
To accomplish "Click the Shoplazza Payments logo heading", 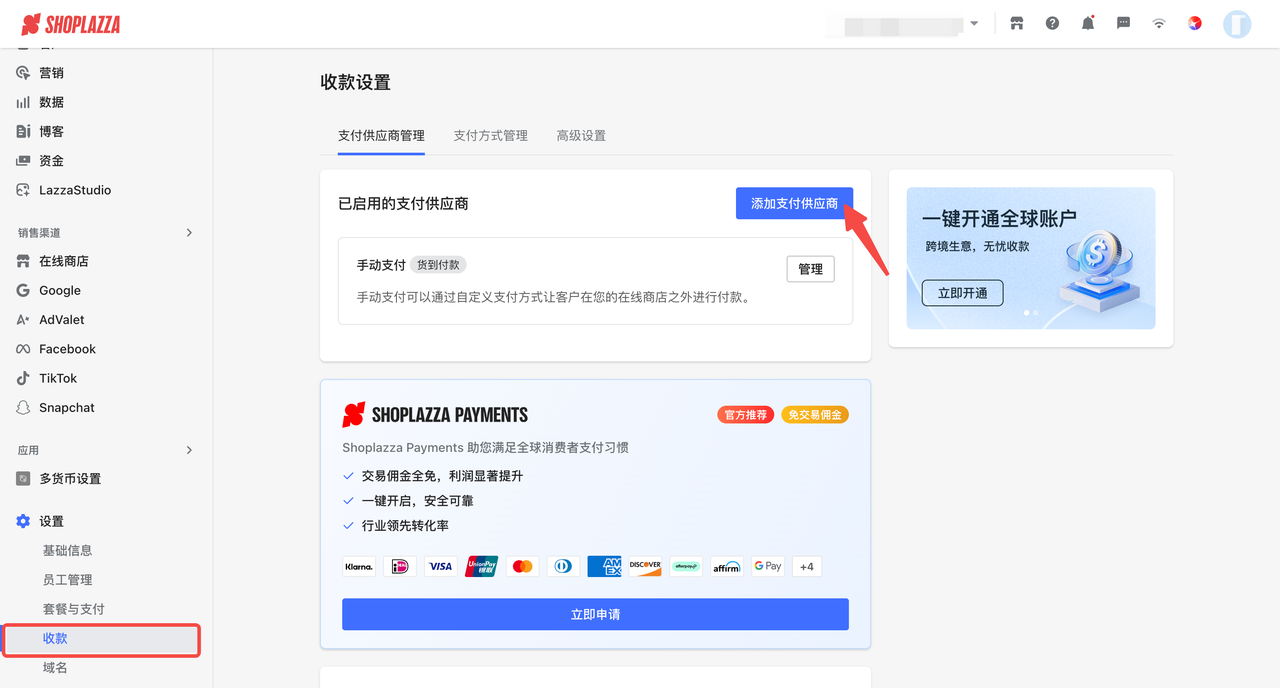I will click(x=435, y=415).
